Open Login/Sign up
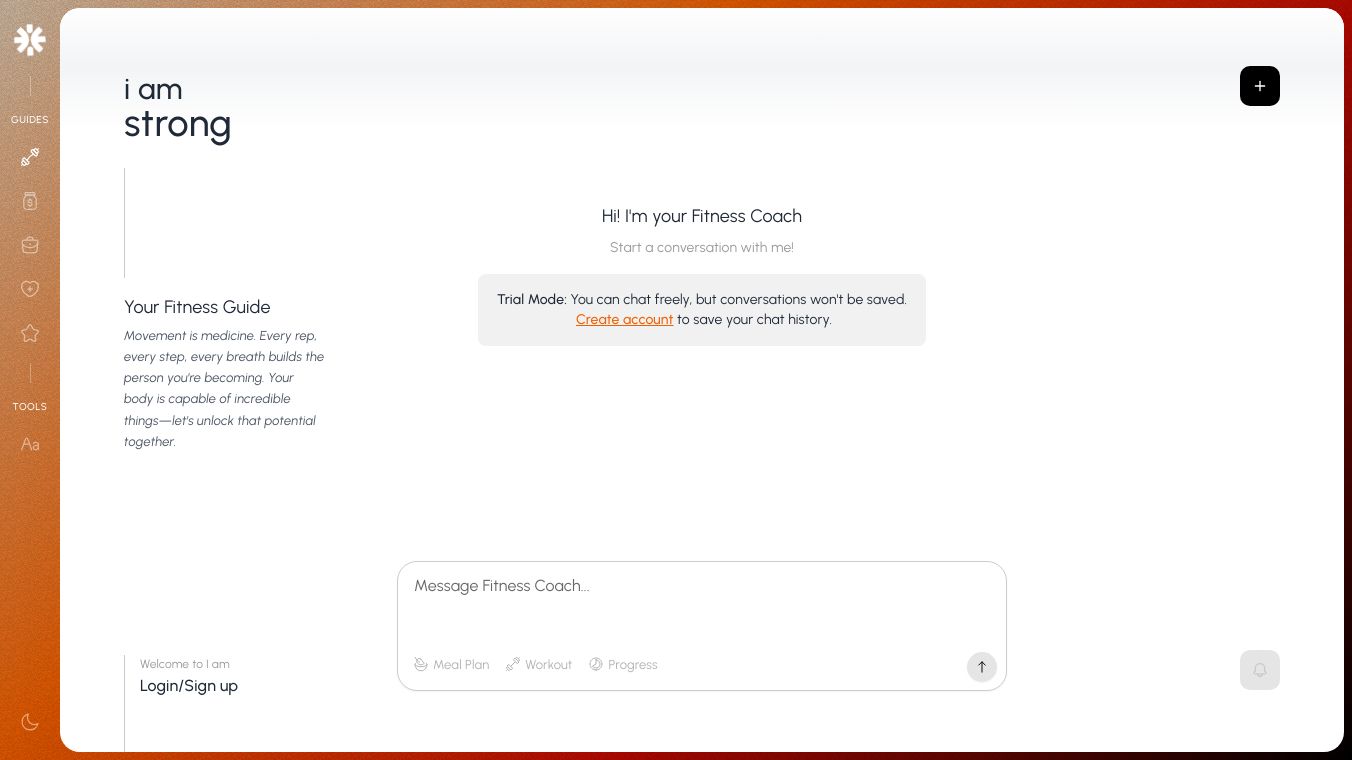 [x=189, y=686]
